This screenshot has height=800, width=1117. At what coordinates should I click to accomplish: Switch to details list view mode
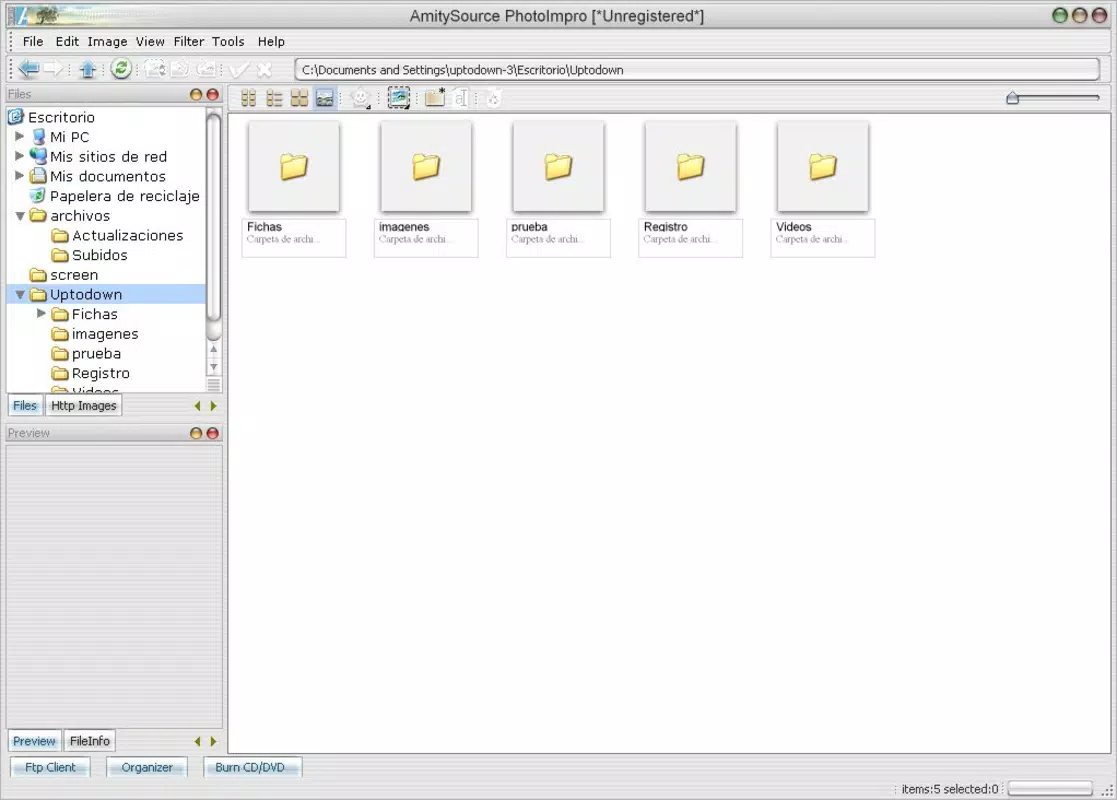[274, 98]
